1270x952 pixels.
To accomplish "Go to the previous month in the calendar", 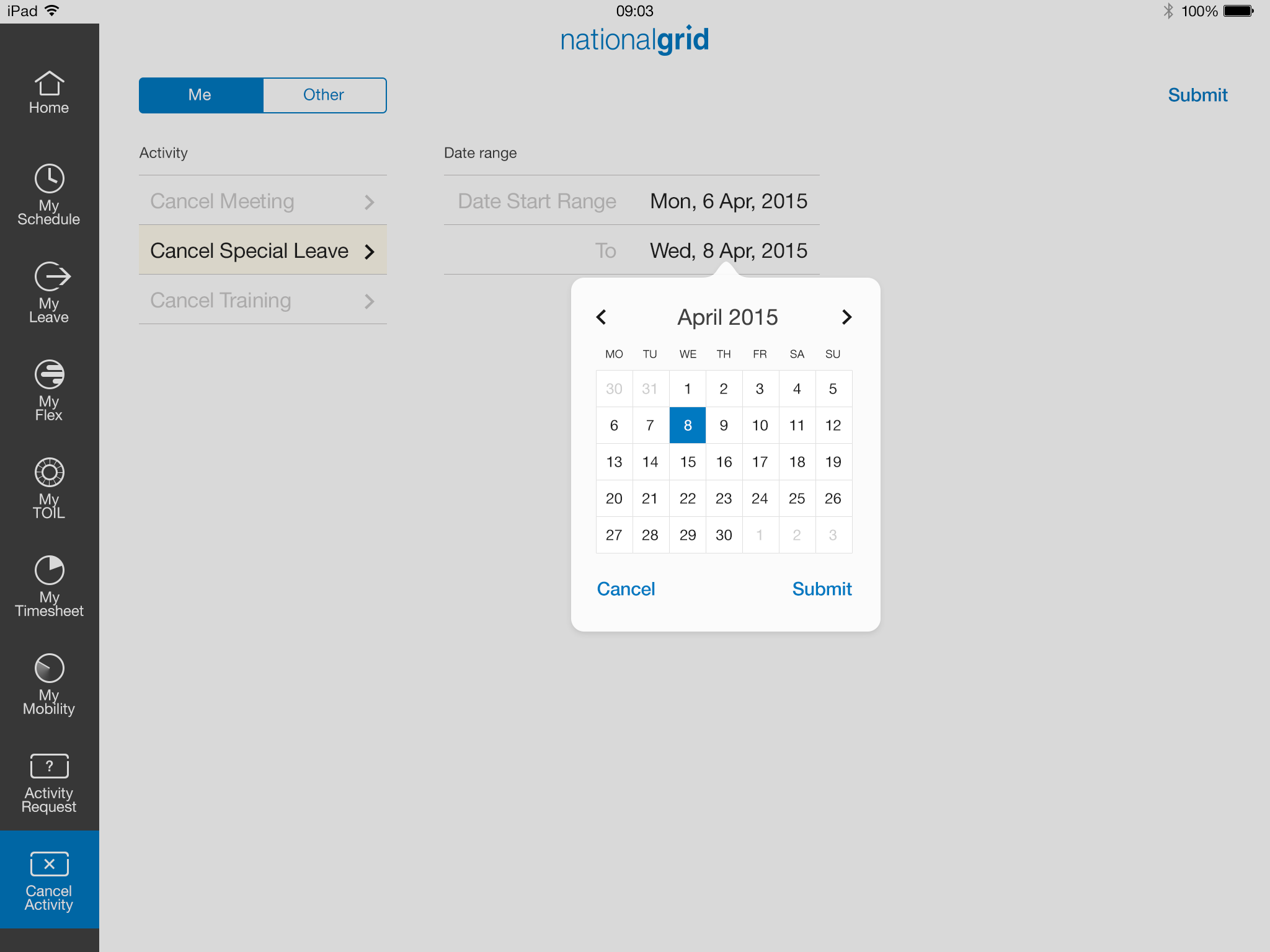I will click(602, 317).
